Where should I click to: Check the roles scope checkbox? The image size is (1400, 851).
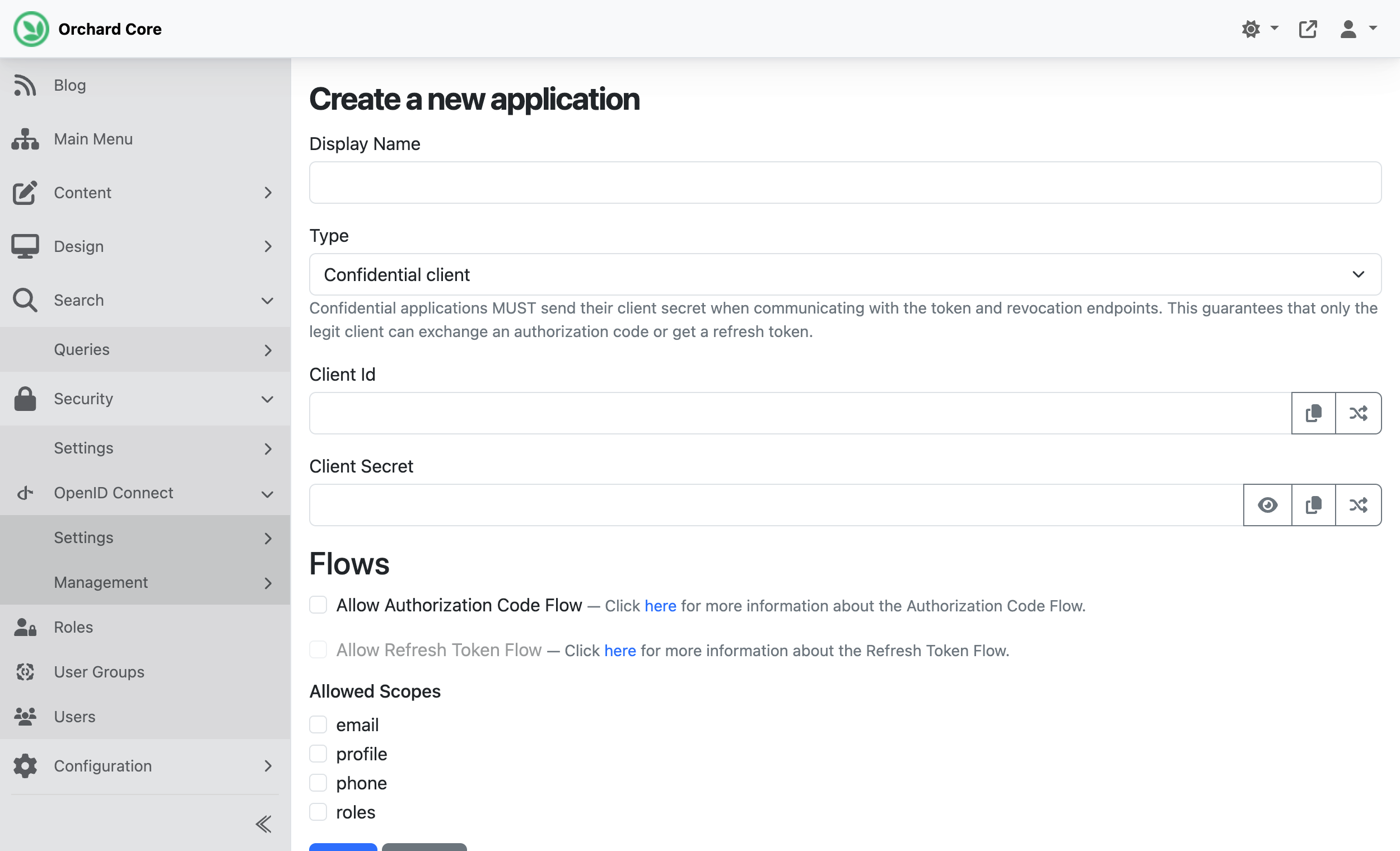[318, 812]
